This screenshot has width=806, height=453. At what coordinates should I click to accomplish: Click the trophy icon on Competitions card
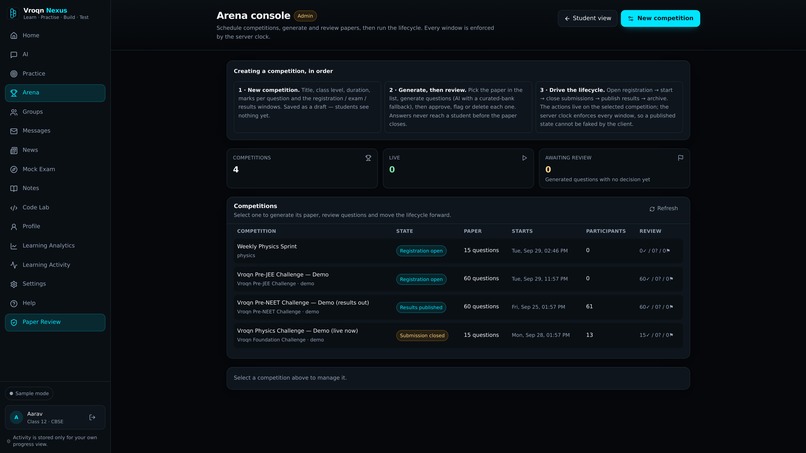point(368,158)
